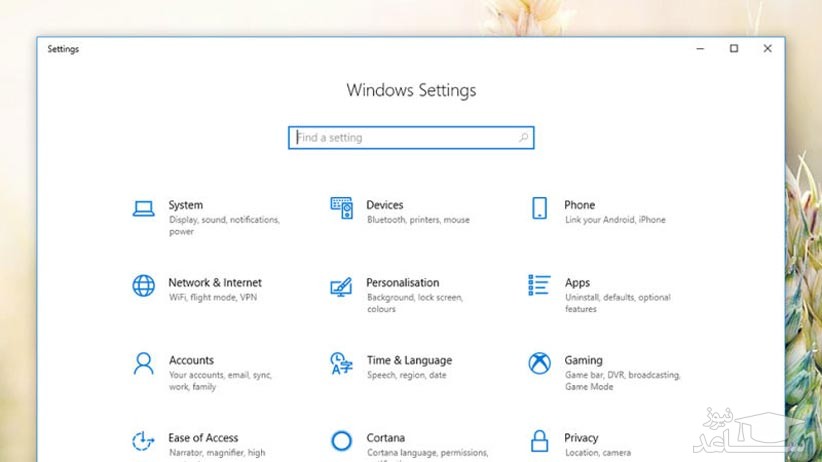Click the Ease of Access icon

[144, 440]
